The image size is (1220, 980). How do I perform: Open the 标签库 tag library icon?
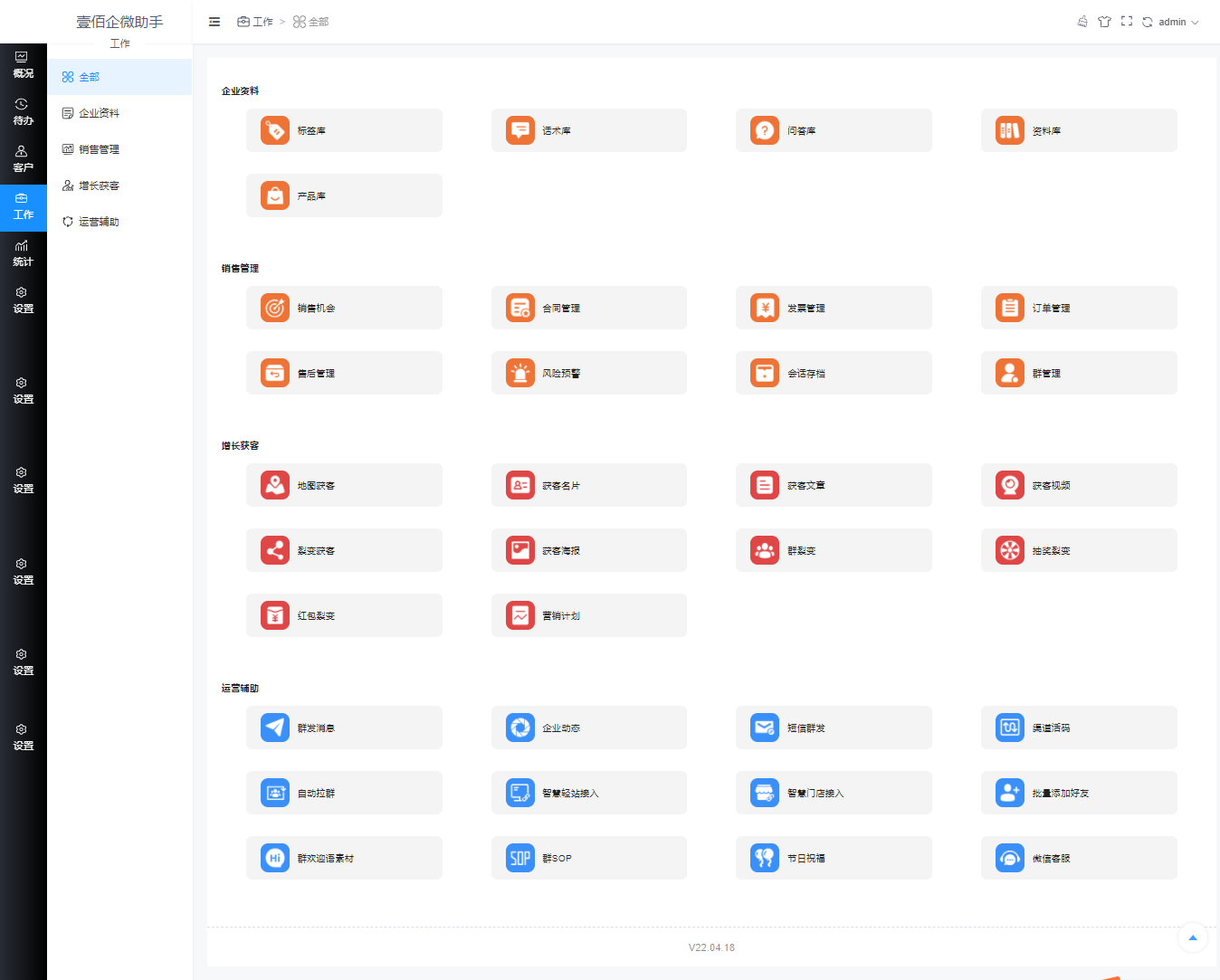(275, 130)
